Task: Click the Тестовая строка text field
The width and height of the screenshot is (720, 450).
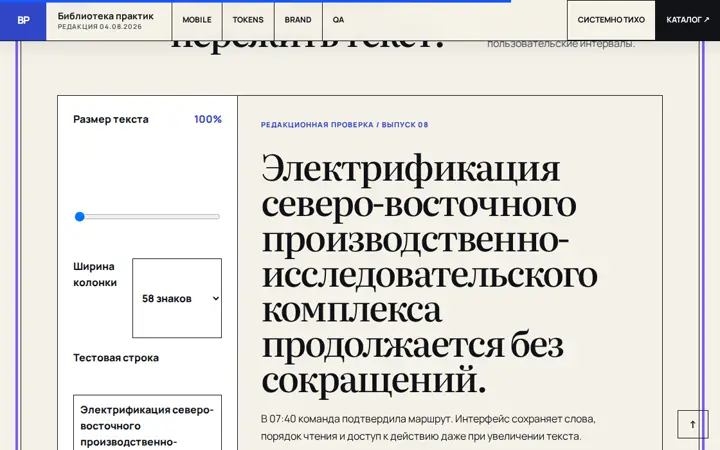Action: coord(147,422)
